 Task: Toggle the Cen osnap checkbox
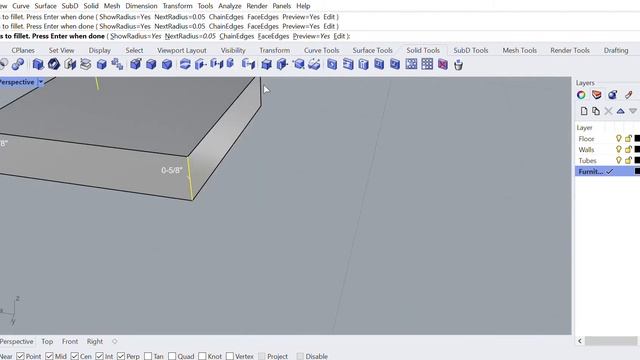pyautogui.click(x=74, y=356)
